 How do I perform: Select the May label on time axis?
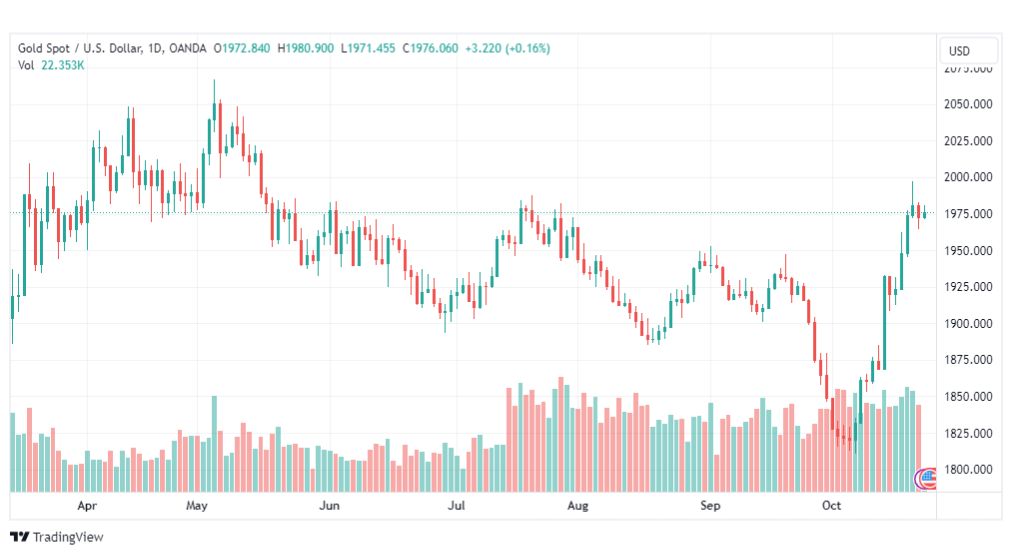(197, 505)
